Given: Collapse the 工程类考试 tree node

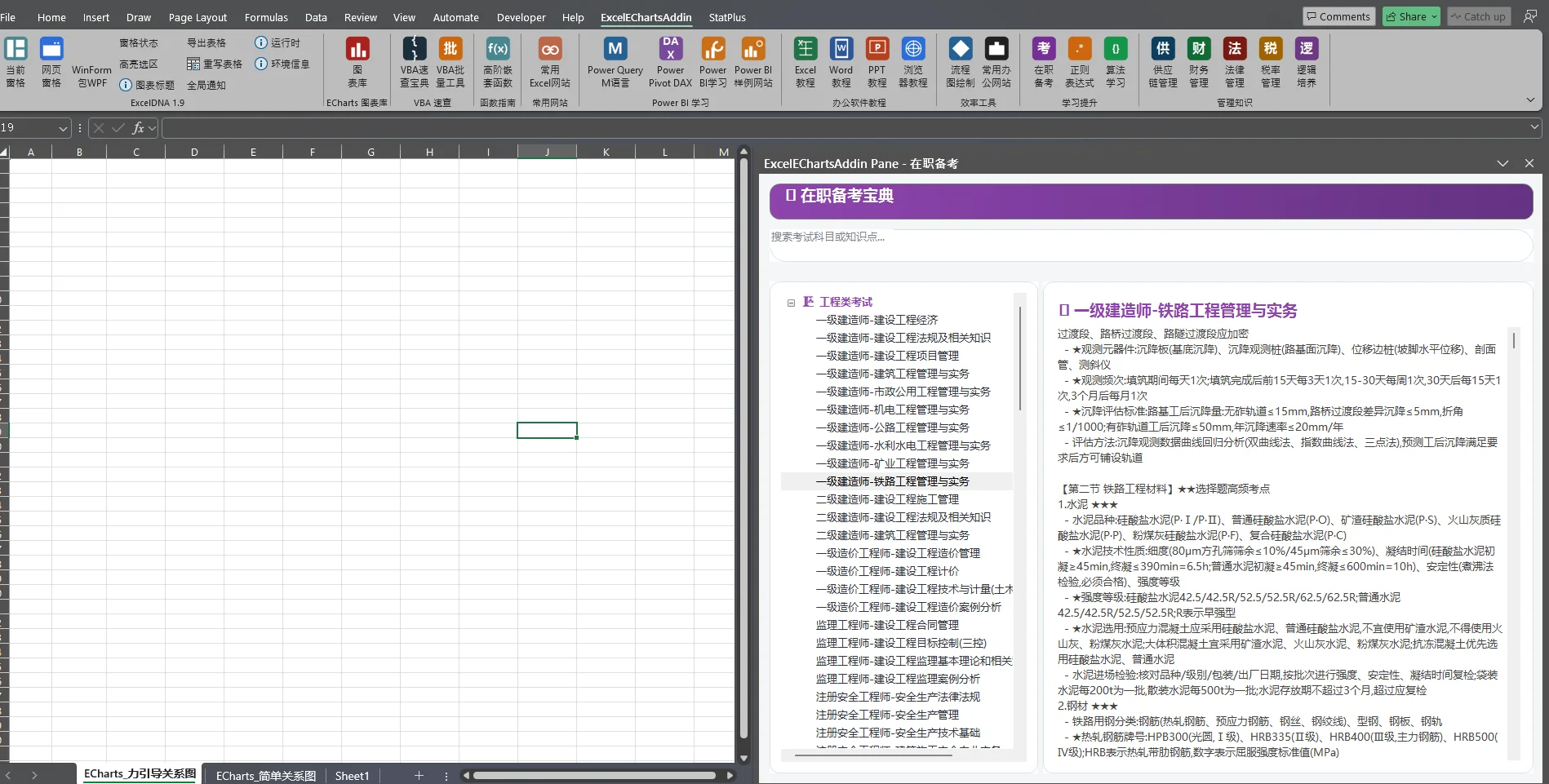Looking at the screenshot, I should (791, 303).
